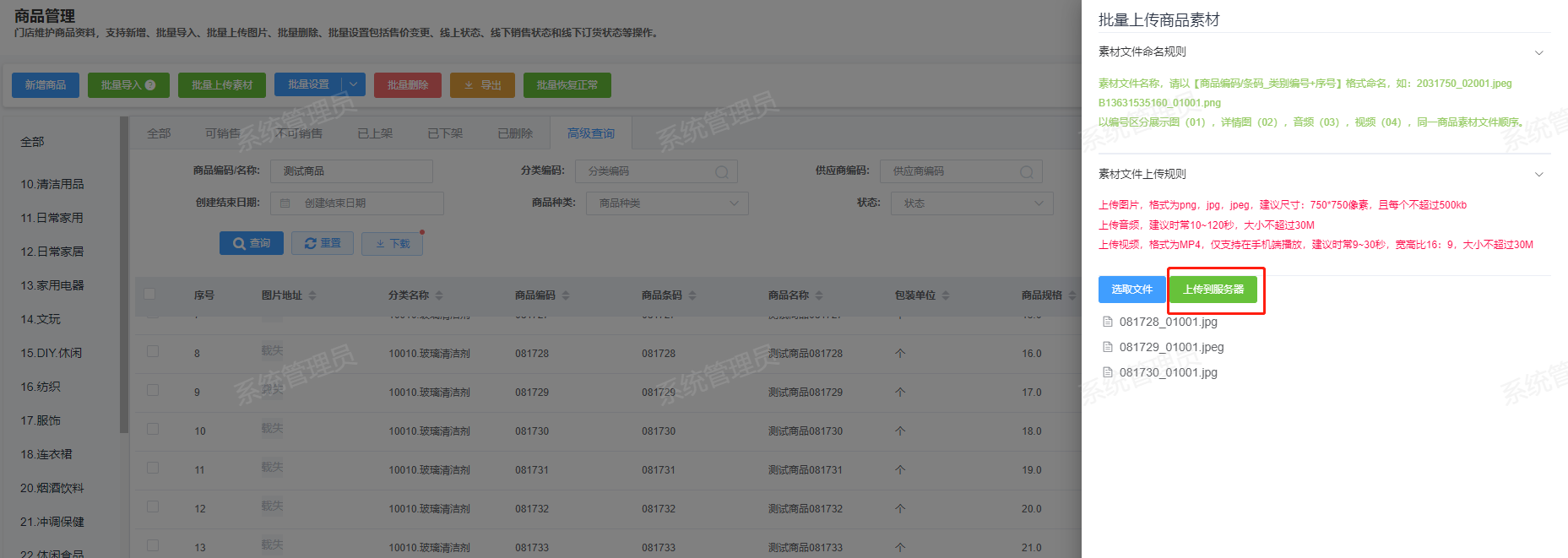Sort table by 分类名称 column arrows
The image size is (1568, 558).
(x=439, y=295)
